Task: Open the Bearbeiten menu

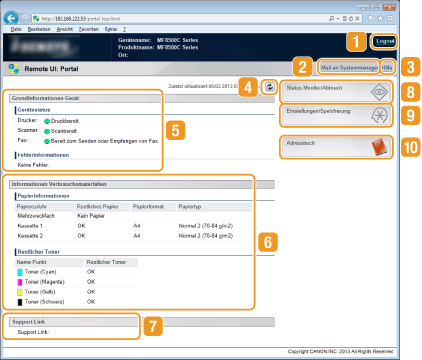Action: pos(39,29)
